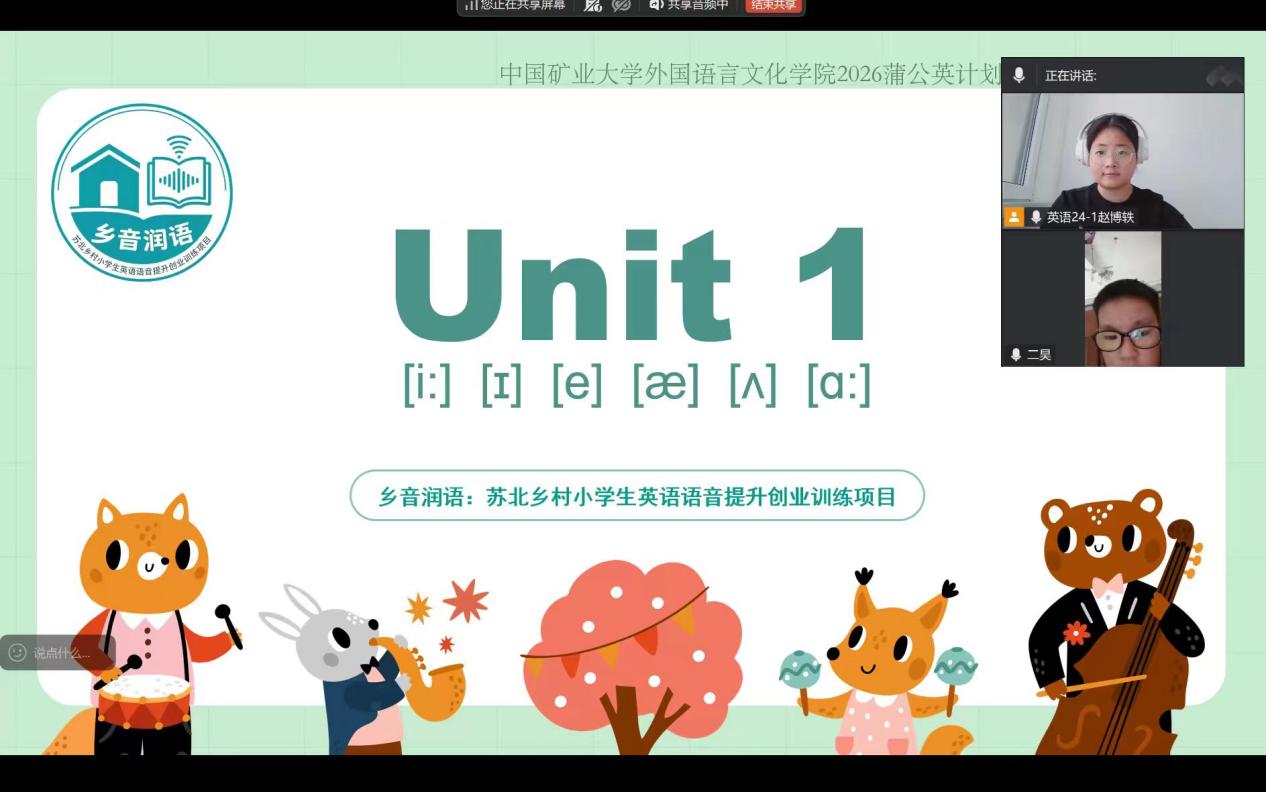Open the emoji smiley in chat box
The image size is (1266, 792).
coord(17,653)
